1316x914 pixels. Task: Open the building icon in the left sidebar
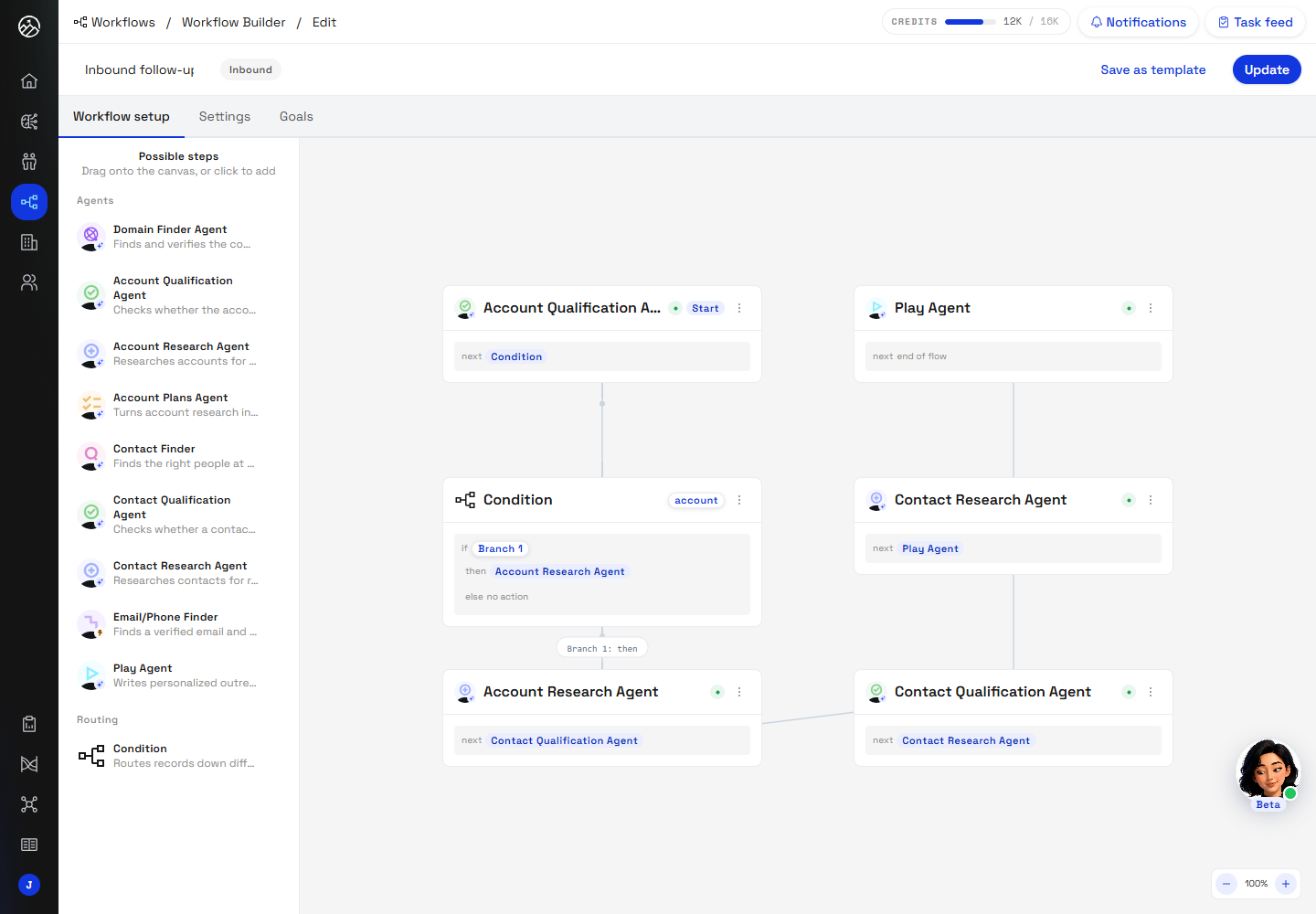tap(29, 242)
